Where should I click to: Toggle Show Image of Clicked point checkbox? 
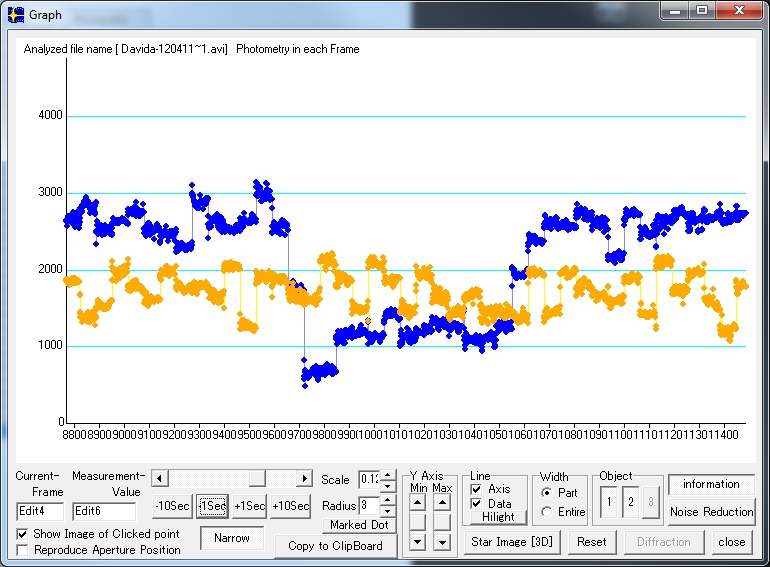point(23,534)
